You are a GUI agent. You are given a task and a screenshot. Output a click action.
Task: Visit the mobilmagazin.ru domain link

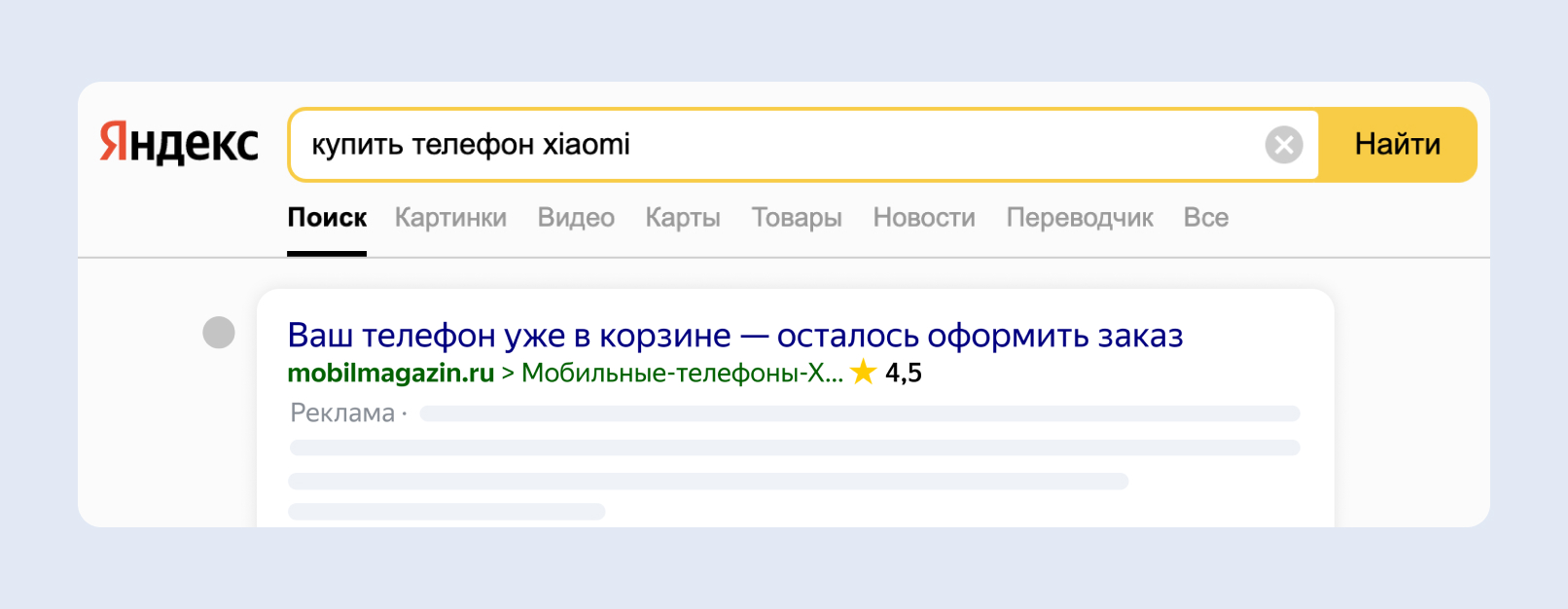pyautogui.click(x=391, y=373)
